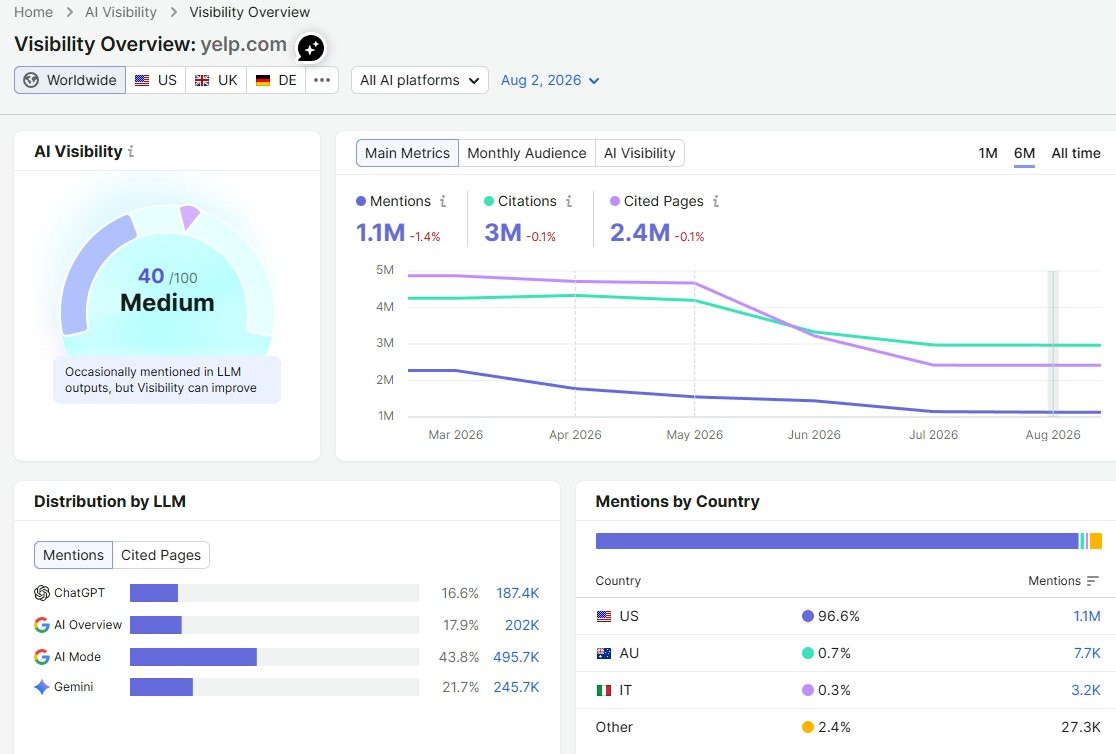Screen dimensions: 1116x754
Task: Toggle the Mentions series dot in the chart legend
Action: [x=361, y=201]
